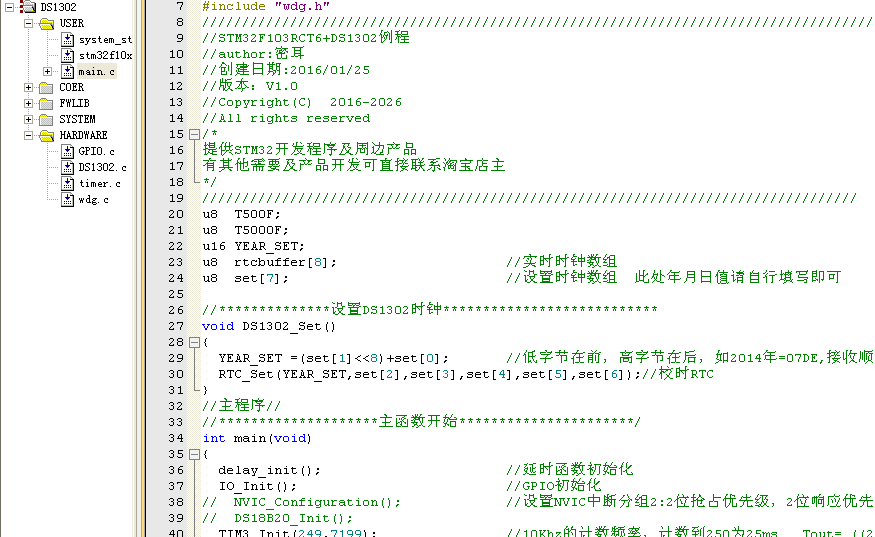Click the 'u8 T5000F;' declaration
This screenshot has height=537, width=875.
(x=246, y=230)
